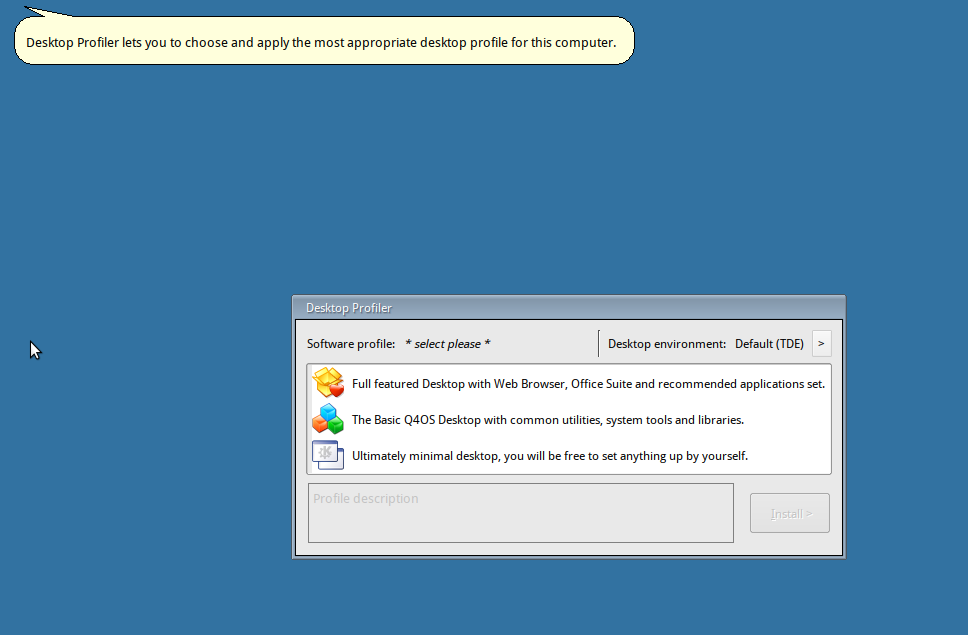This screenshot has width=968, height=635.
Task: Select the Basic Q4OS Desktop colored cubes icon
Action: (x=328, y=419)
